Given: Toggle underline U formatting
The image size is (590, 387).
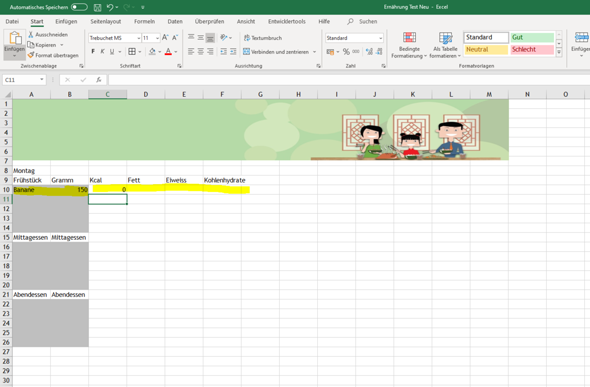Looking at the screenshot, I should tap(112, 52).
